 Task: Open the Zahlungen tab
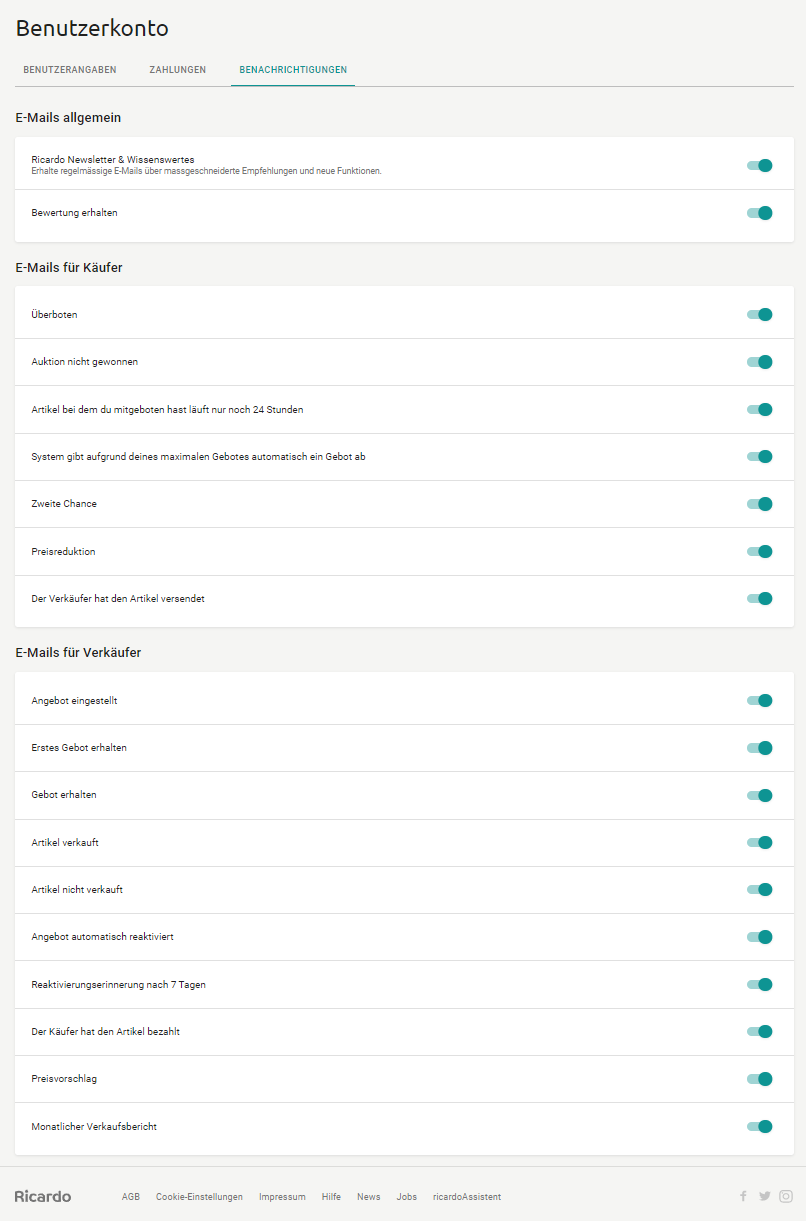(178, 70)
